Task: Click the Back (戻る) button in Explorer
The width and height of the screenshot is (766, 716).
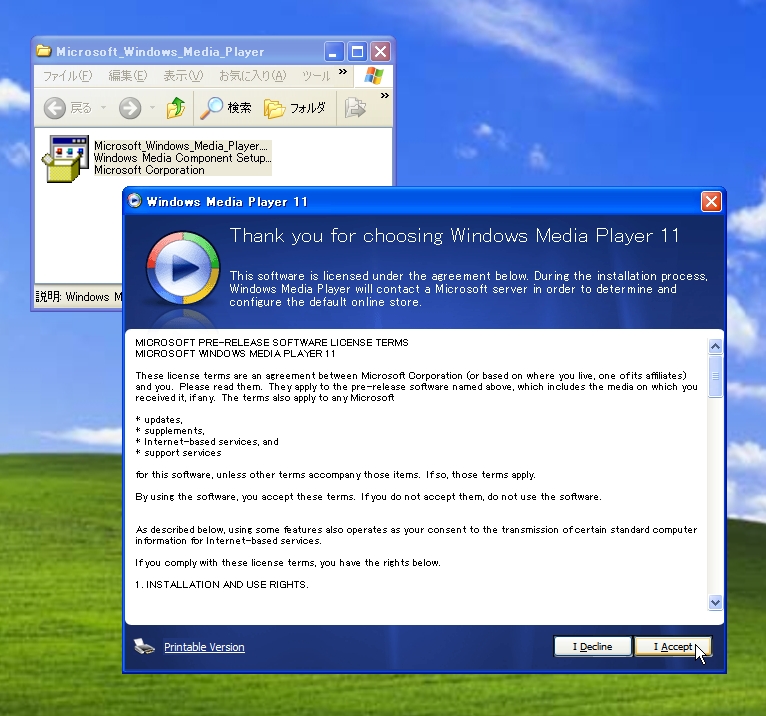Action: tap(67, 108)
